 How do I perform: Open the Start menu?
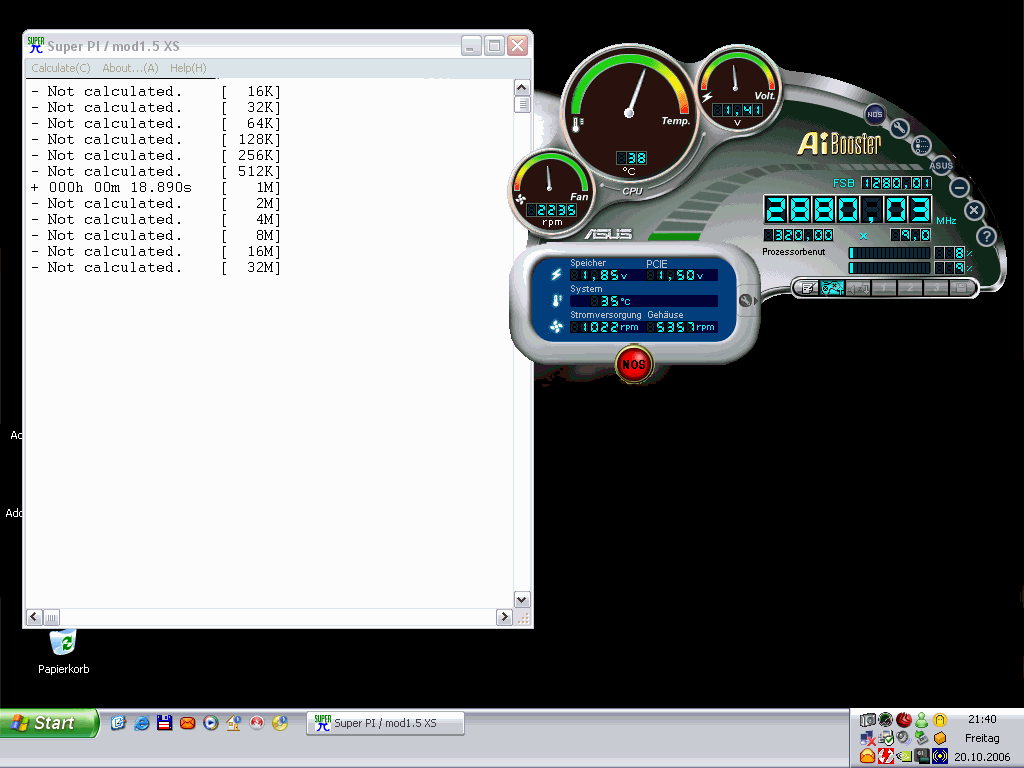49,723
